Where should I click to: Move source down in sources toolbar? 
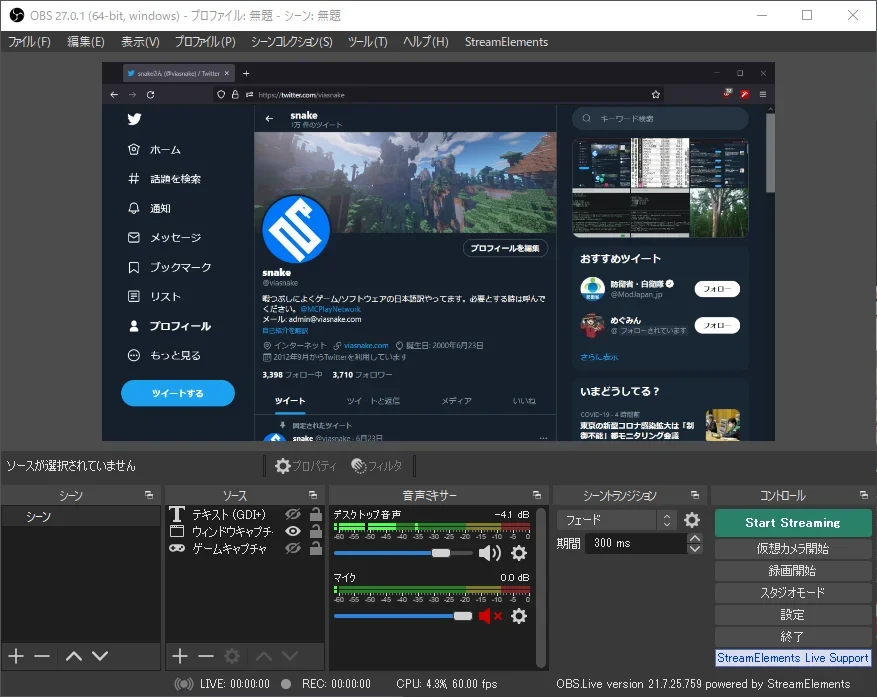290,656
